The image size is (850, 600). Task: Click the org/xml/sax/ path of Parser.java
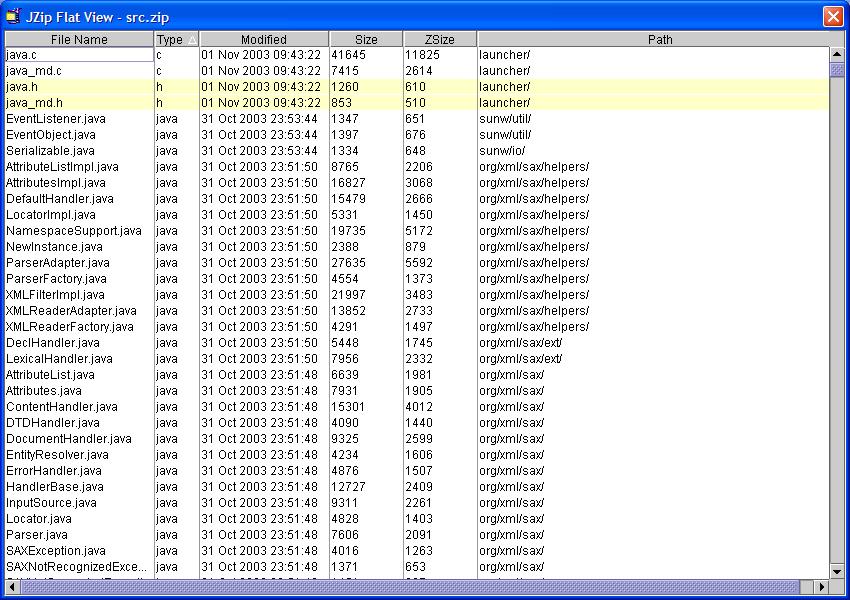tap(512, 534)
